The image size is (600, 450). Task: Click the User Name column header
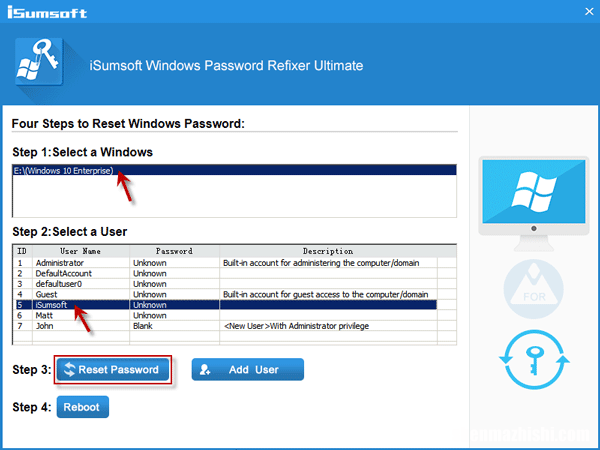click(80, 251)
